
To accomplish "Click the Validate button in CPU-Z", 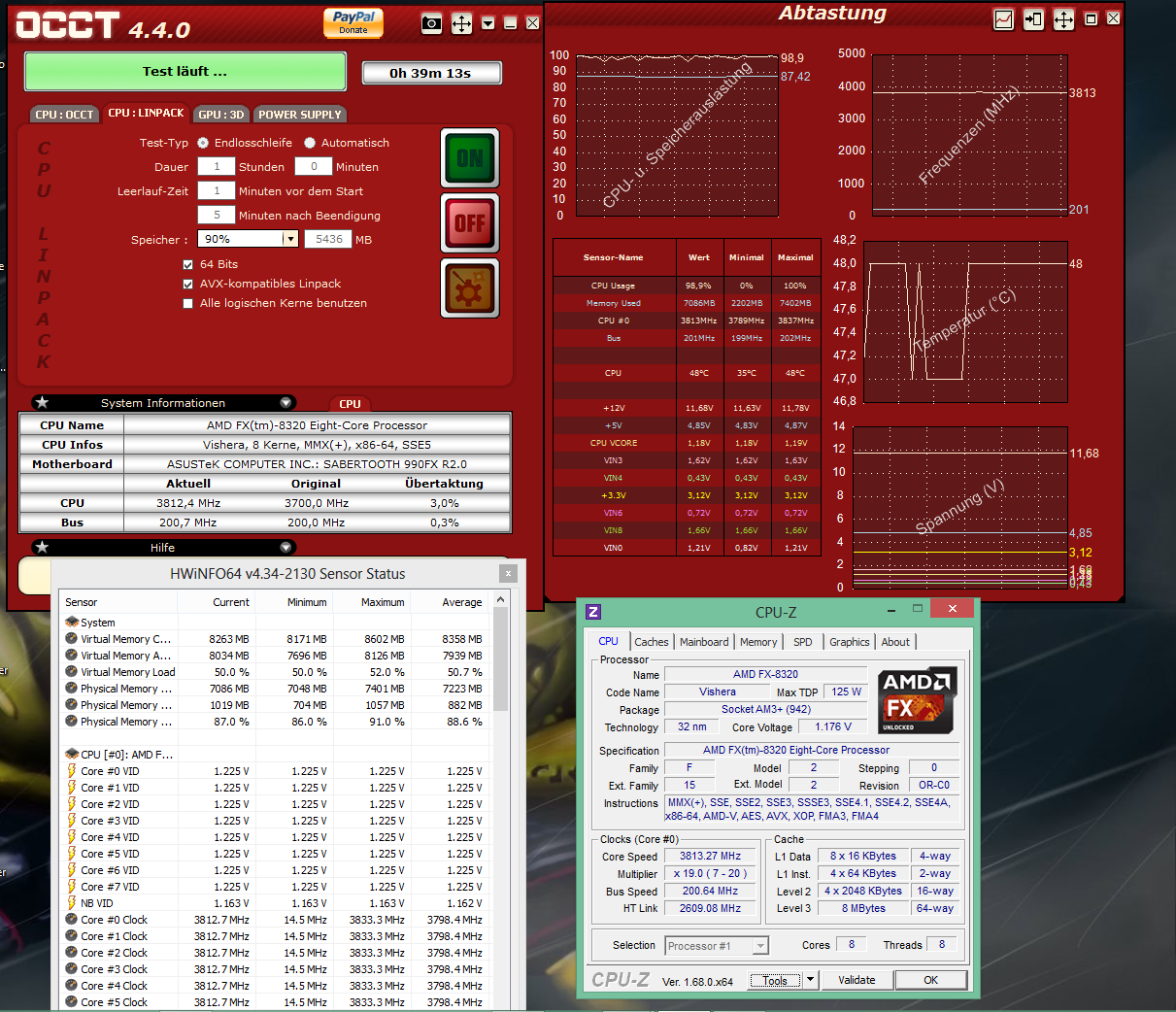I will coord(857,980).
